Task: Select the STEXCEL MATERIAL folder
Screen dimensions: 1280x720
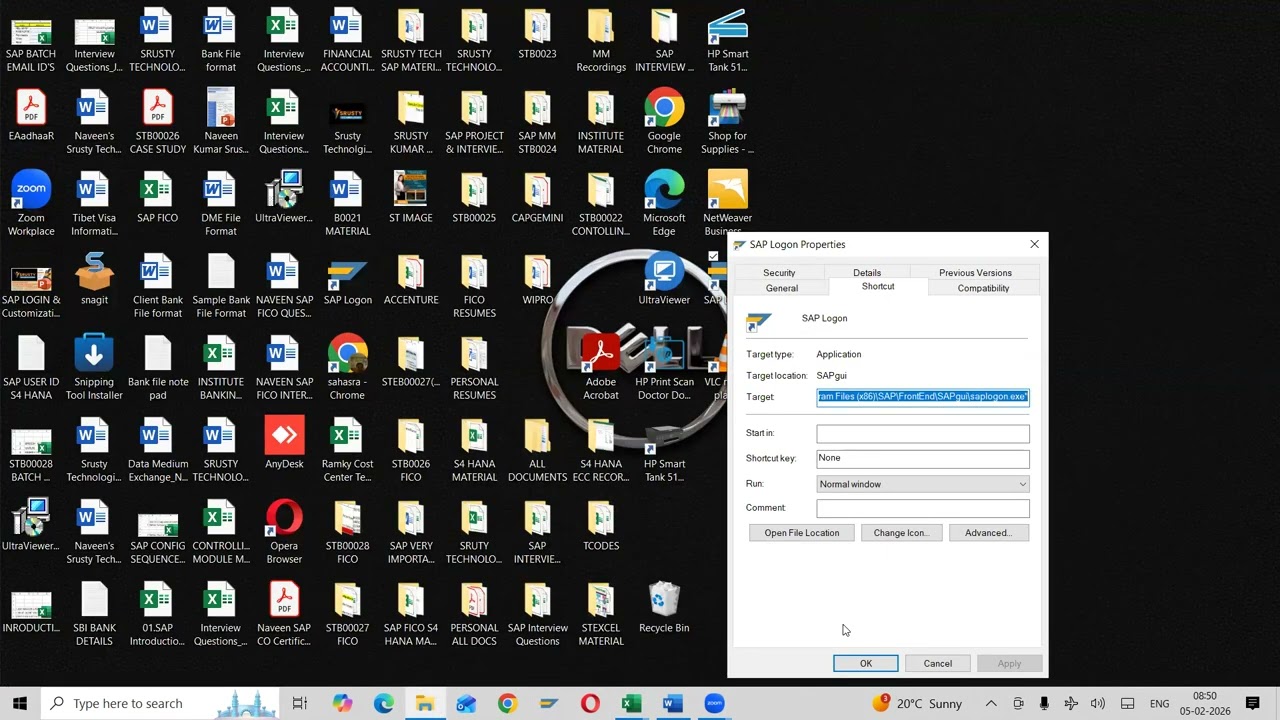Action: point(600,615)
